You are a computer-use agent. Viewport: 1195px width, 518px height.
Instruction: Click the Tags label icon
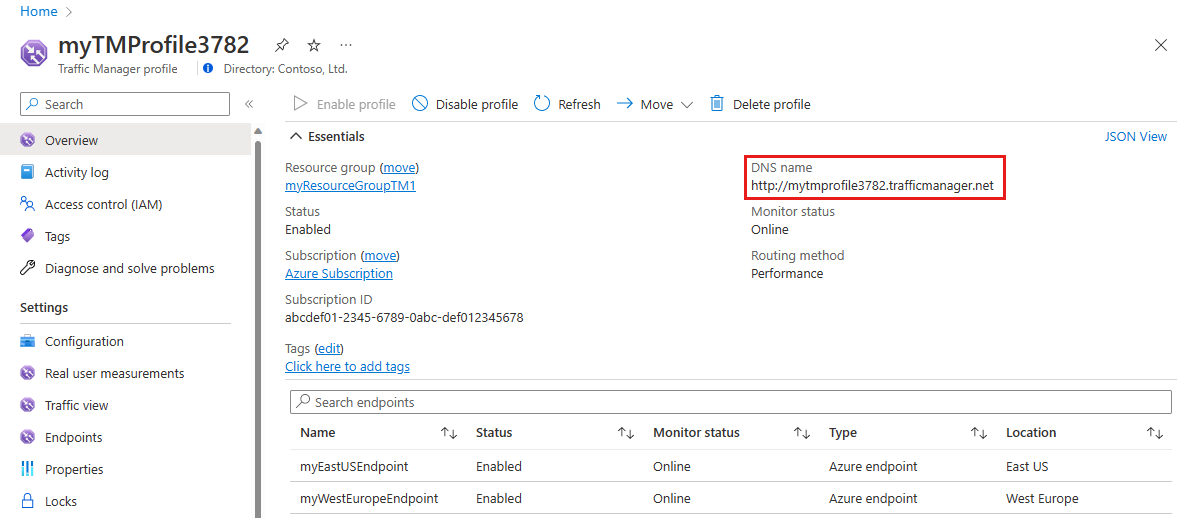pyautogui.click(x=28, y=236)
